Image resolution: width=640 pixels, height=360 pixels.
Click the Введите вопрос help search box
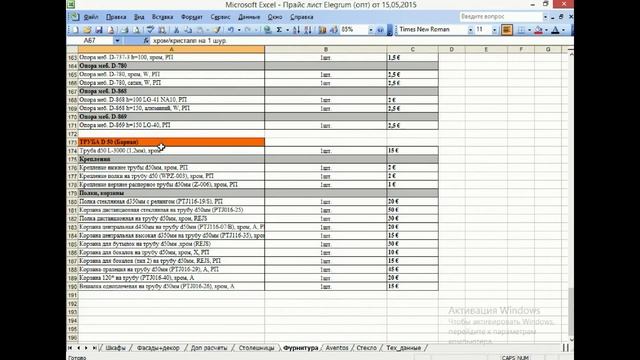(x=501, y=17)
